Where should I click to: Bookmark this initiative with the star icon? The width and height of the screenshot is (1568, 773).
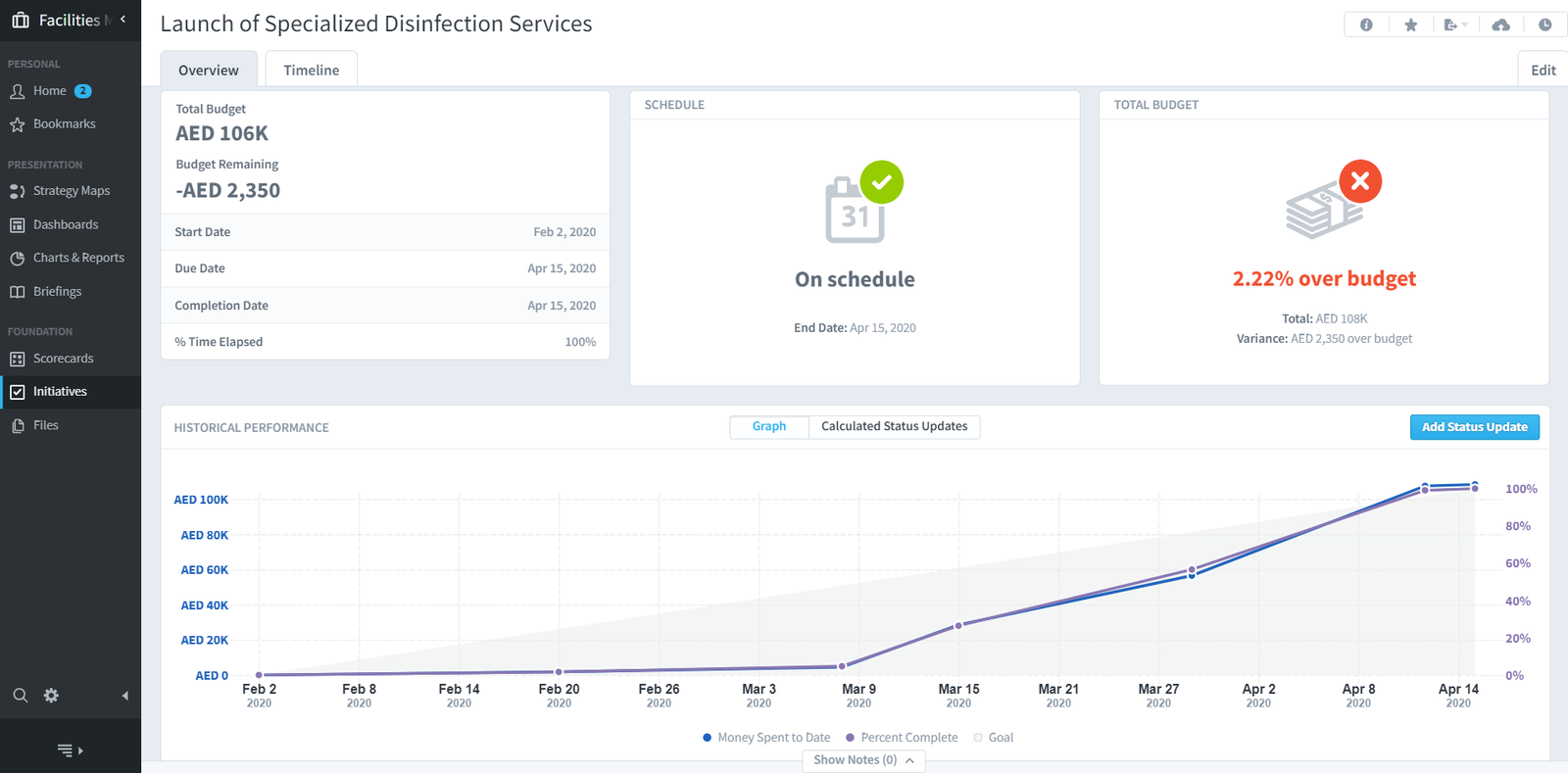(x=1411, y=24)
